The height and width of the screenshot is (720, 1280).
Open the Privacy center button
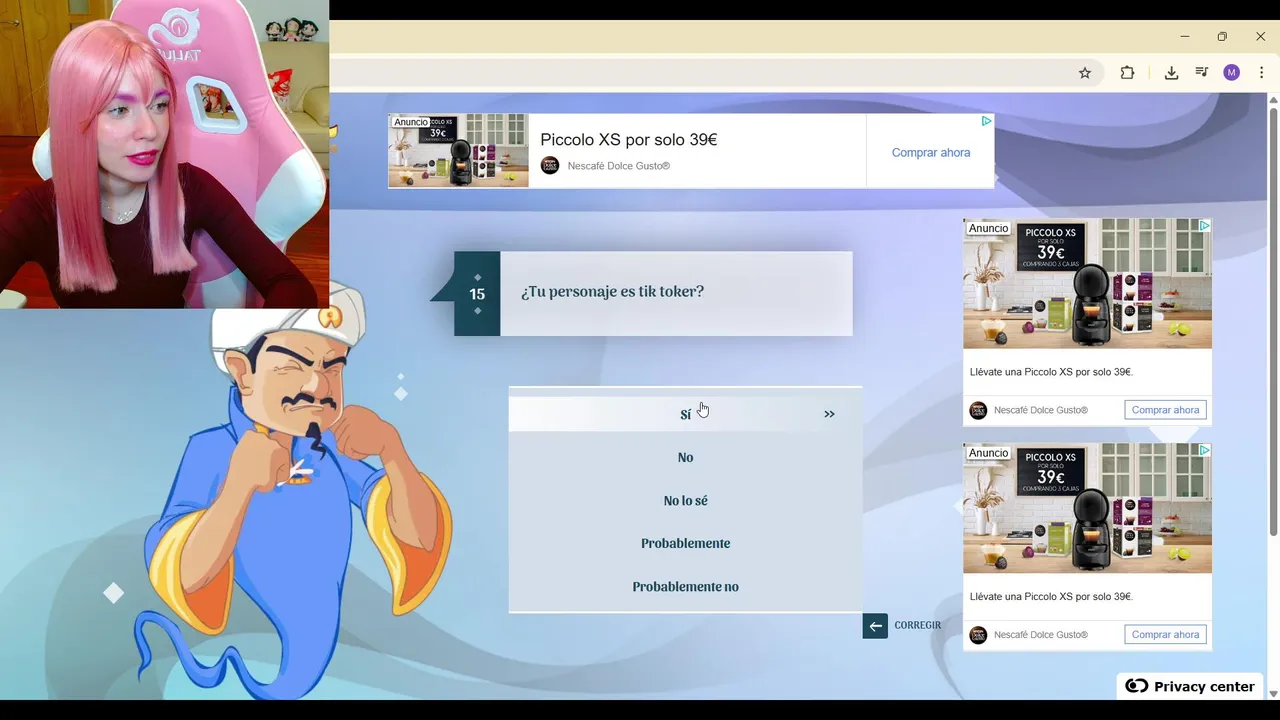pyautogui.click(x=1190, y=686)
